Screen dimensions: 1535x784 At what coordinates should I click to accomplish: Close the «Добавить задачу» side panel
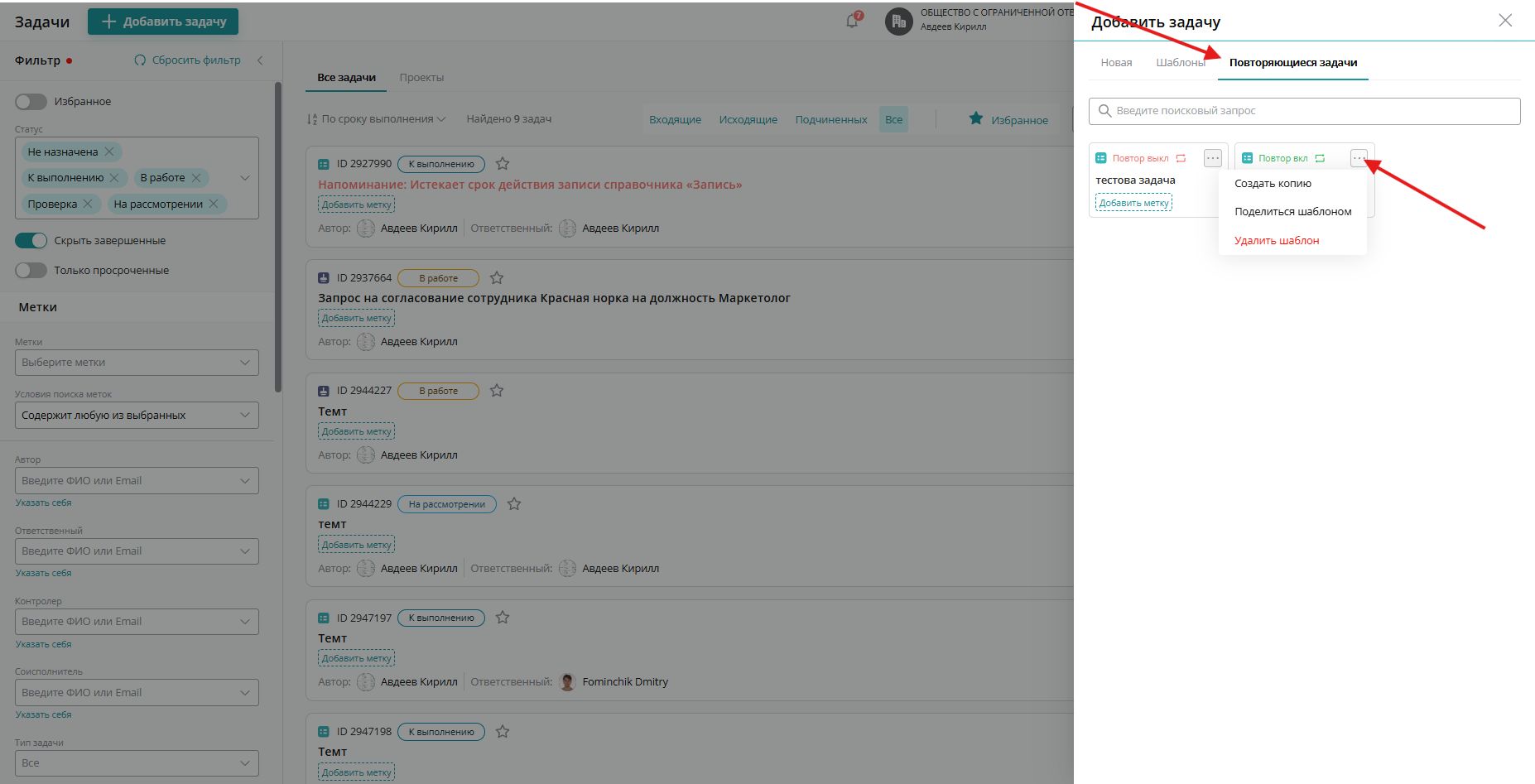point(1505,21)
